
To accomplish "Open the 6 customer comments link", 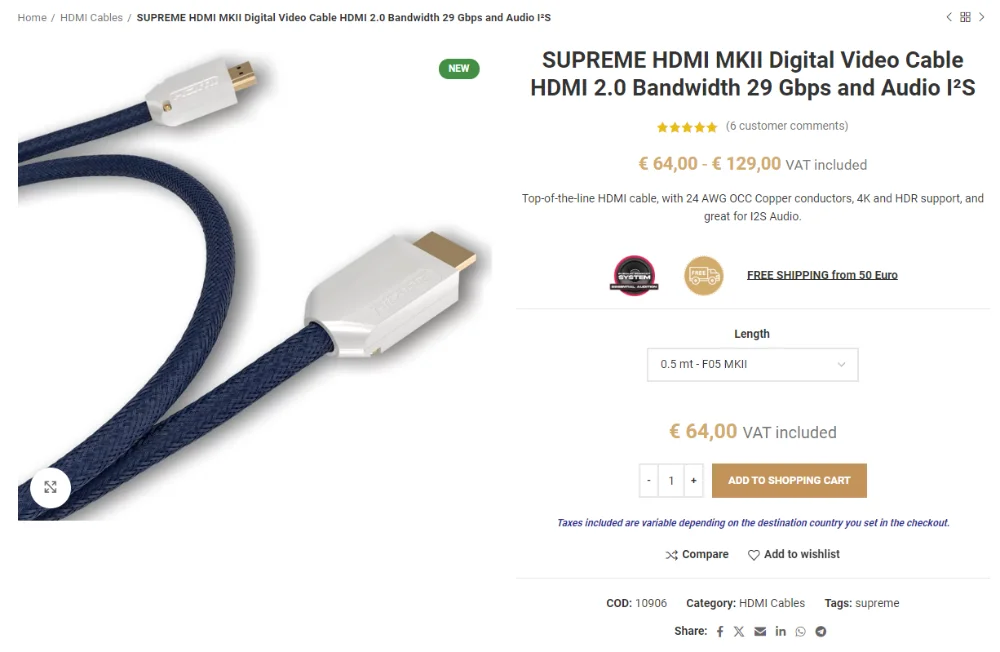I will (787, 126).
